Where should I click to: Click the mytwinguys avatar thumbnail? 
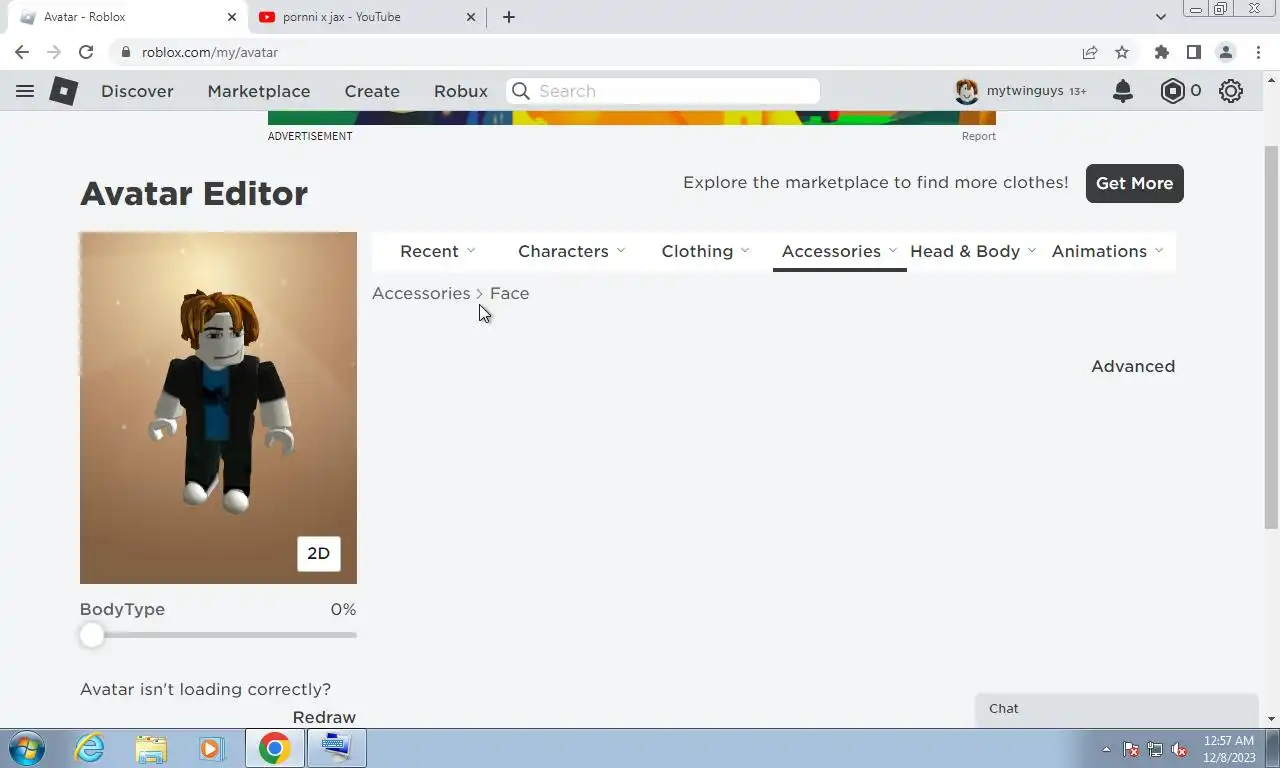[966, 91]
